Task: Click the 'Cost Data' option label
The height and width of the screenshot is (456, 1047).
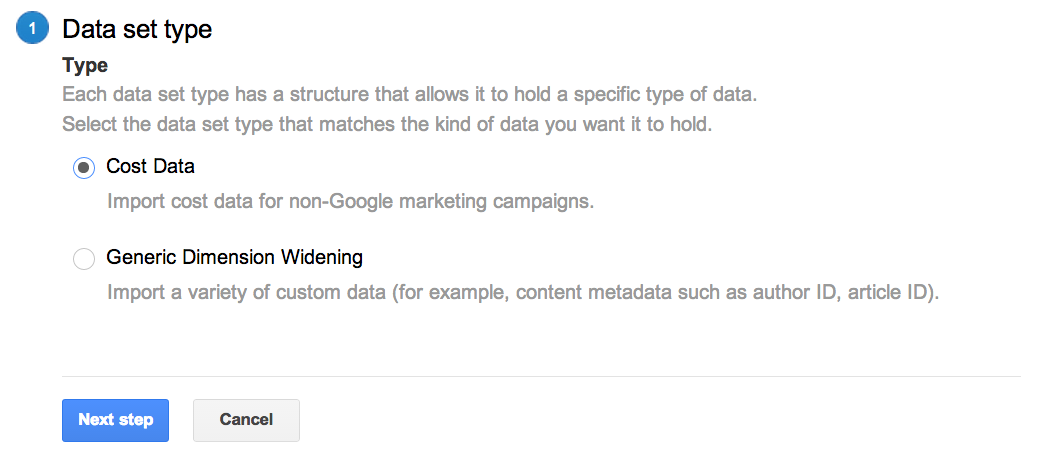Action: pyautogui.click(x=150, y=166)
